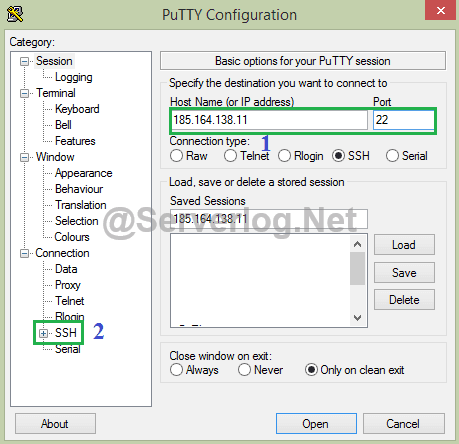Open the Proxy settings category
Screen dimensions: 459x444
pyautogui.click(x=68, y=285)
